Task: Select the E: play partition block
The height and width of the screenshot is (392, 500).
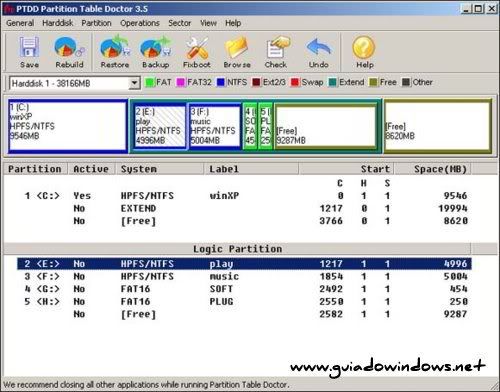Action: 160,126
